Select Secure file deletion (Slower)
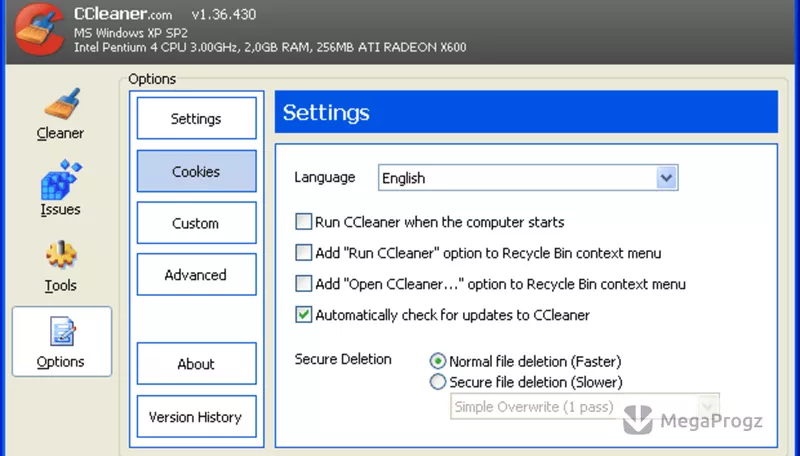 pyautogui.click(x=437, y=382)
